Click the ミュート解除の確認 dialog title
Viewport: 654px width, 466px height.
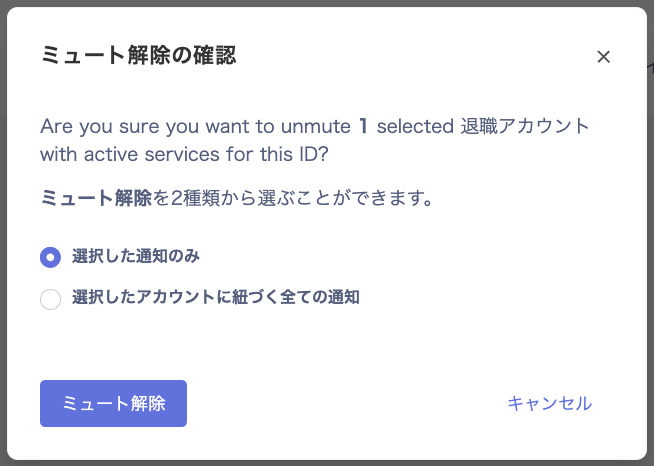tap(138, 56)
